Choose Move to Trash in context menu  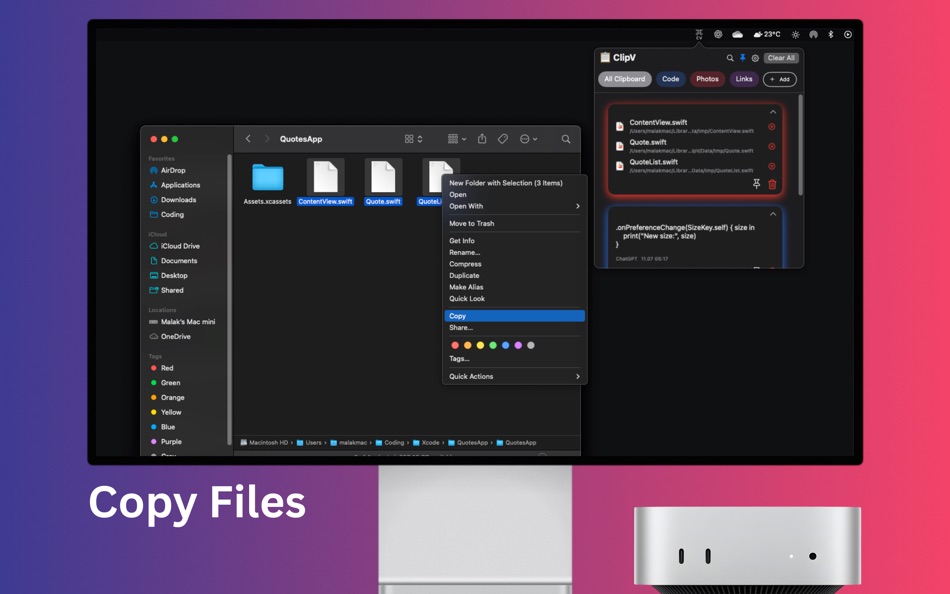[514, 224]
